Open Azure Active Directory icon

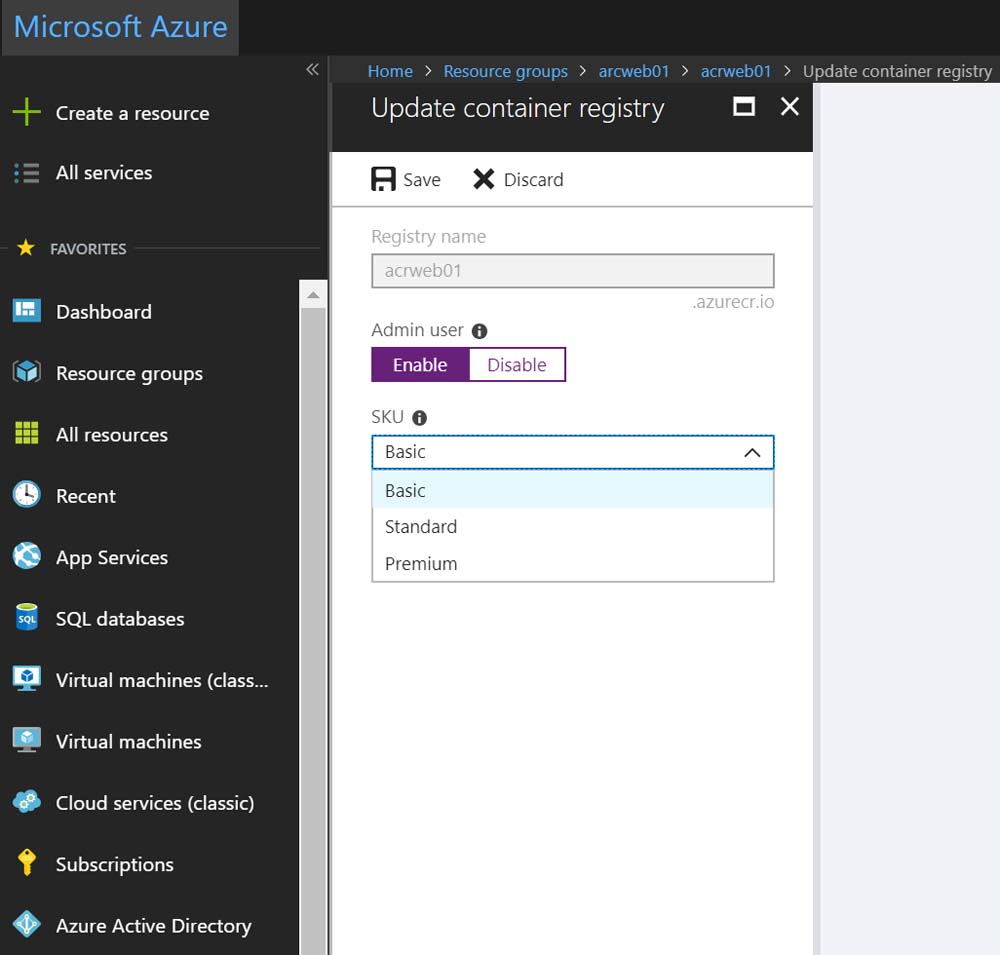26,925
